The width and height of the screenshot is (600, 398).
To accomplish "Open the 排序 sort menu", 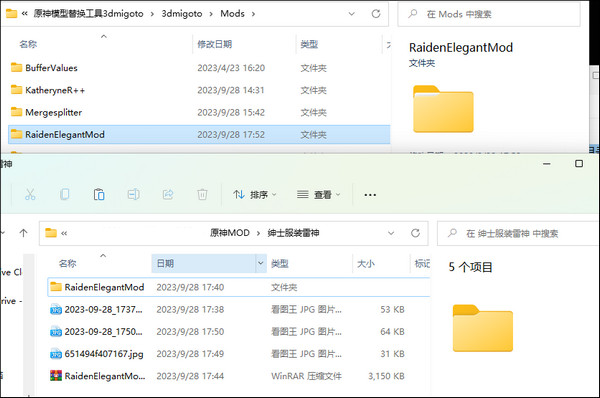I will pos(255,195).
